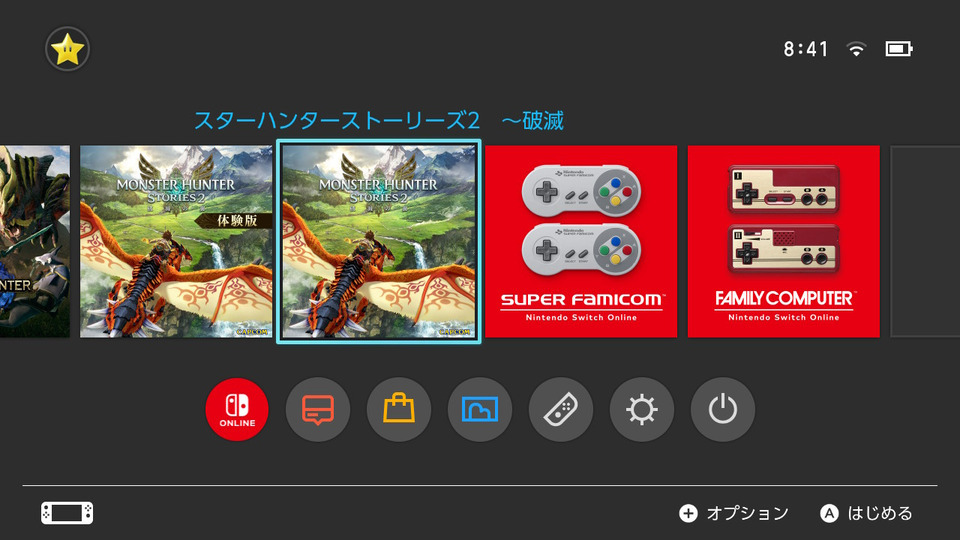Open the News icon
The image size is (960, 540).
coord(318,410)
